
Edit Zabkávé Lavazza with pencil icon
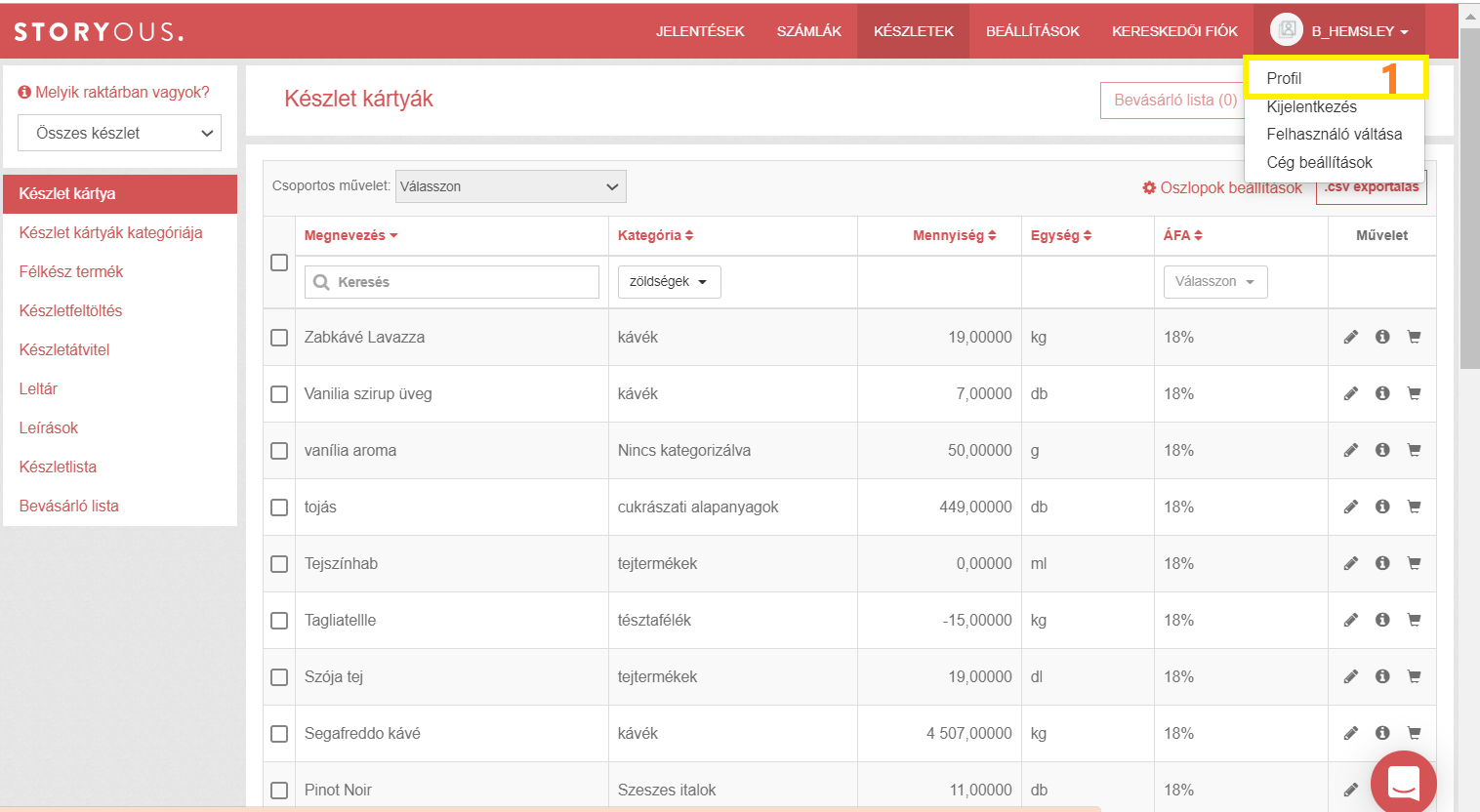(1351, 337)
